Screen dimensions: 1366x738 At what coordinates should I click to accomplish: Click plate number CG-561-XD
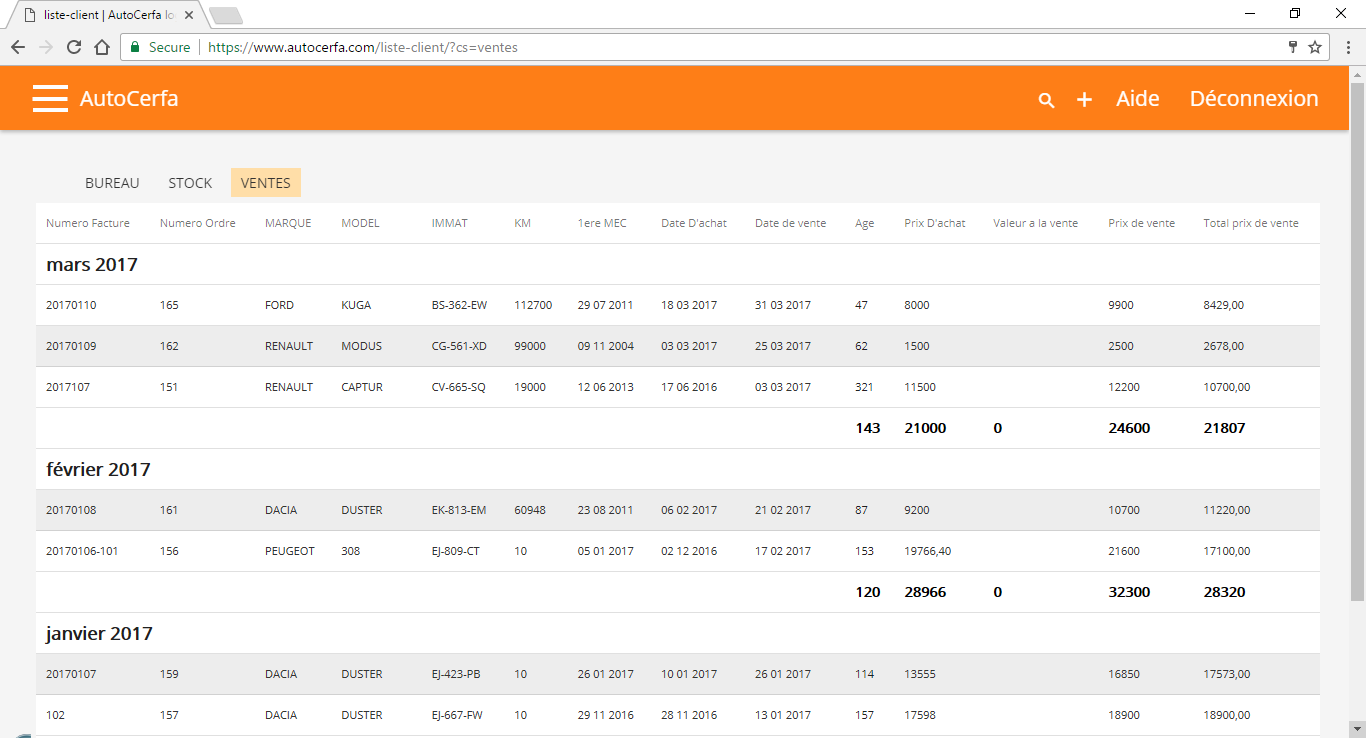(459, 346)
